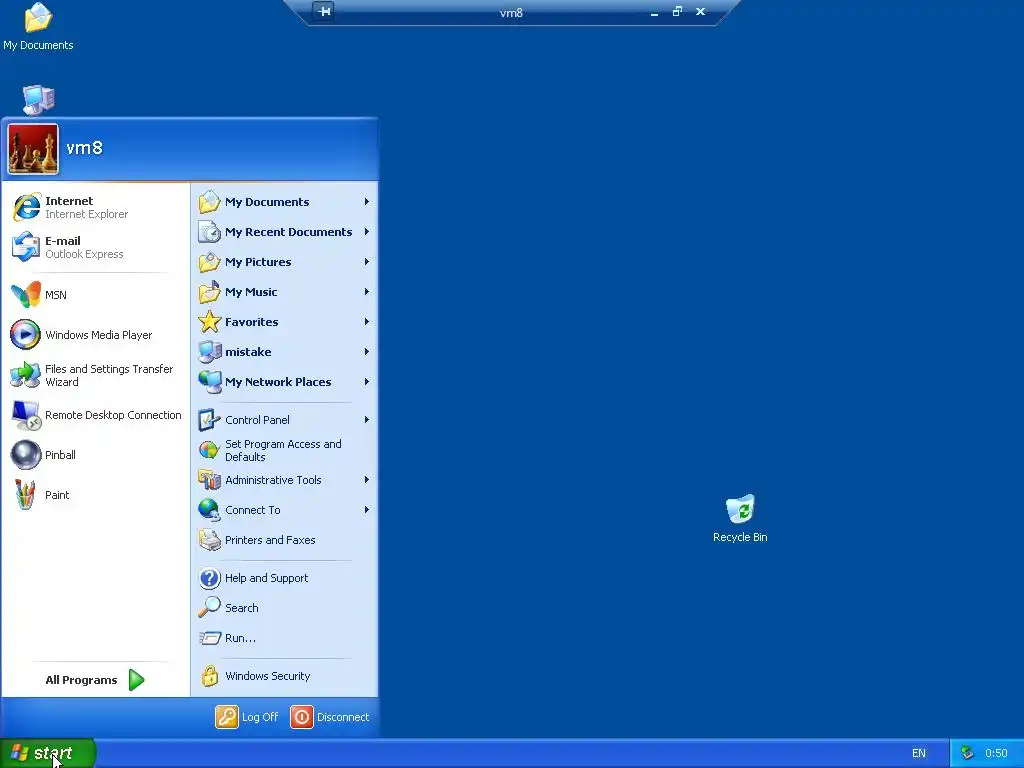
Task: Click the network tray icon beside clock
Action: pyautogui.click(x=967, y=753)
